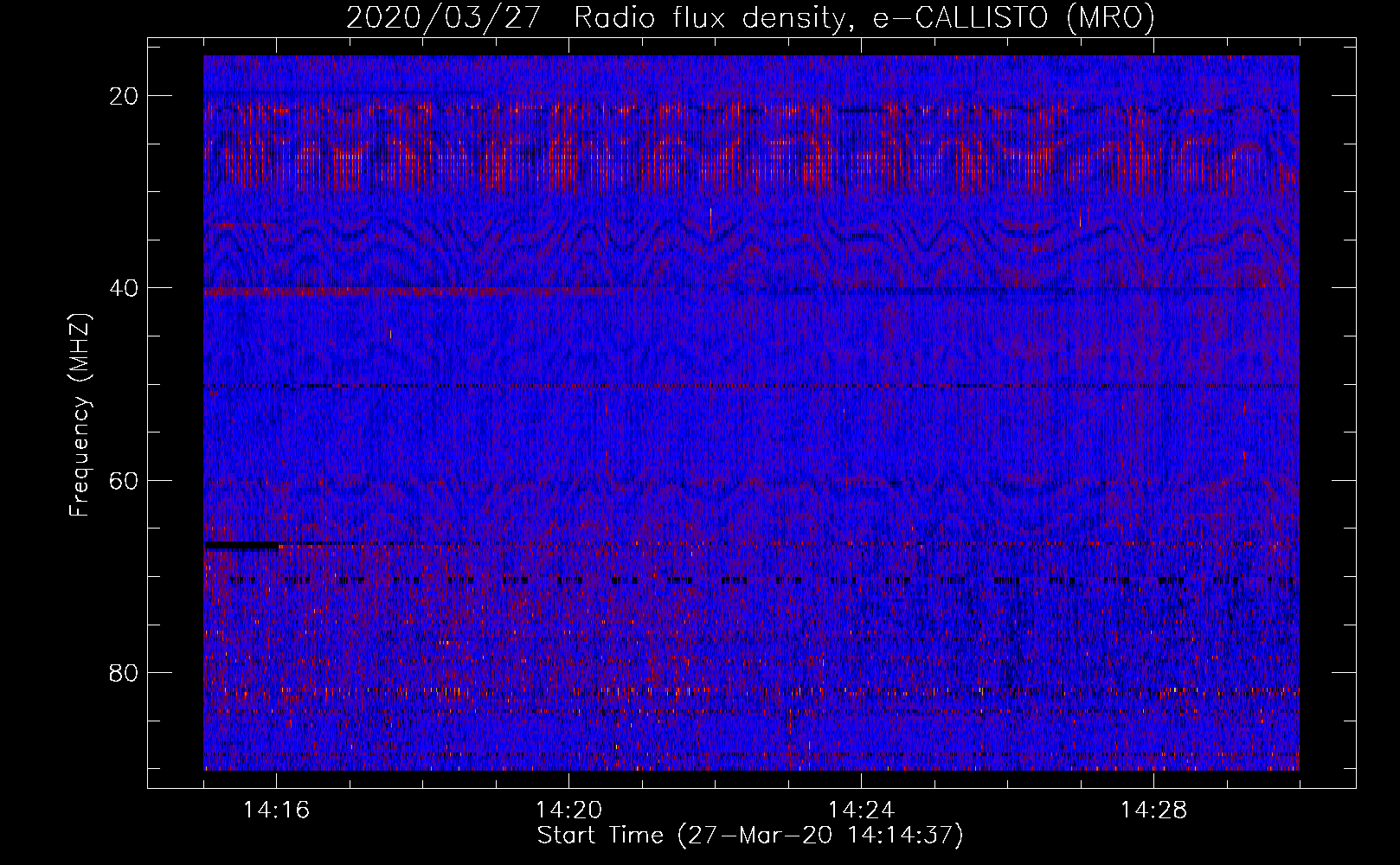1400x865 pixels.
Task: Select the 14:20 time tick label
Action: pyautogui.click(x=569, y=810)
